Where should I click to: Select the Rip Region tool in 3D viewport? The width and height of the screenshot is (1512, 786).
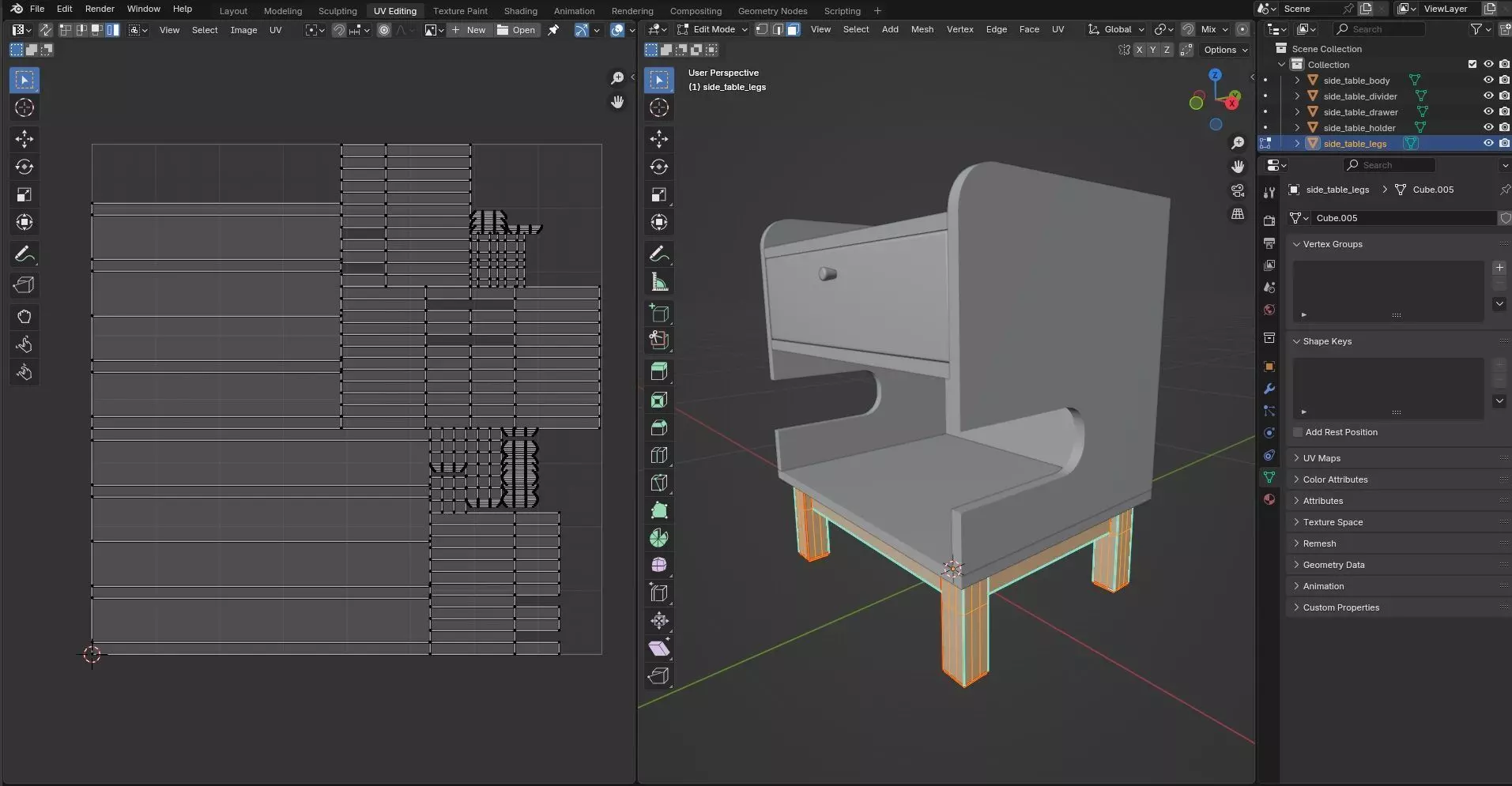pyautogui.click(x=659, y=676)
